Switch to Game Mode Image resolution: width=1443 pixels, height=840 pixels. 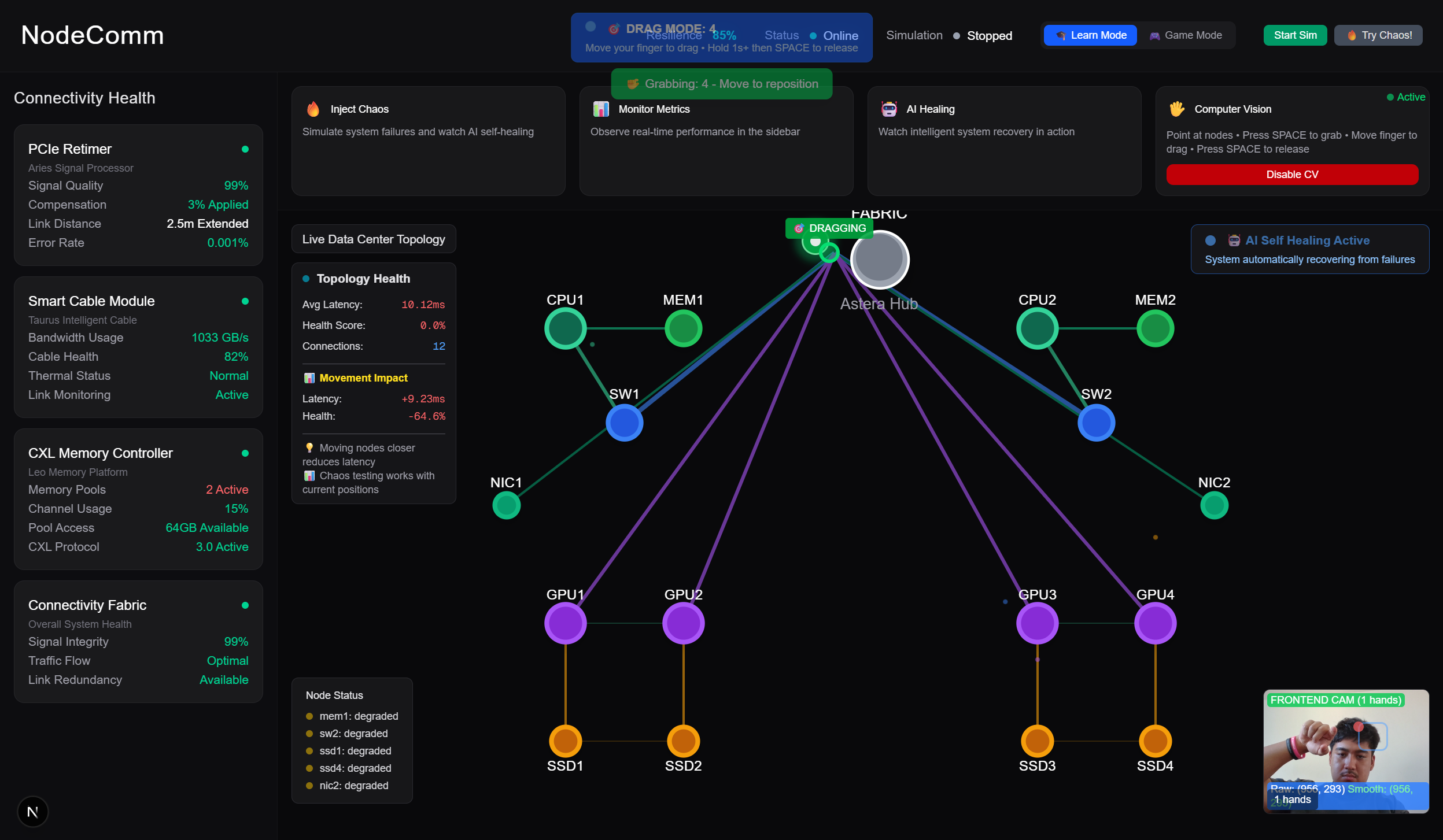pos(1186,35)
